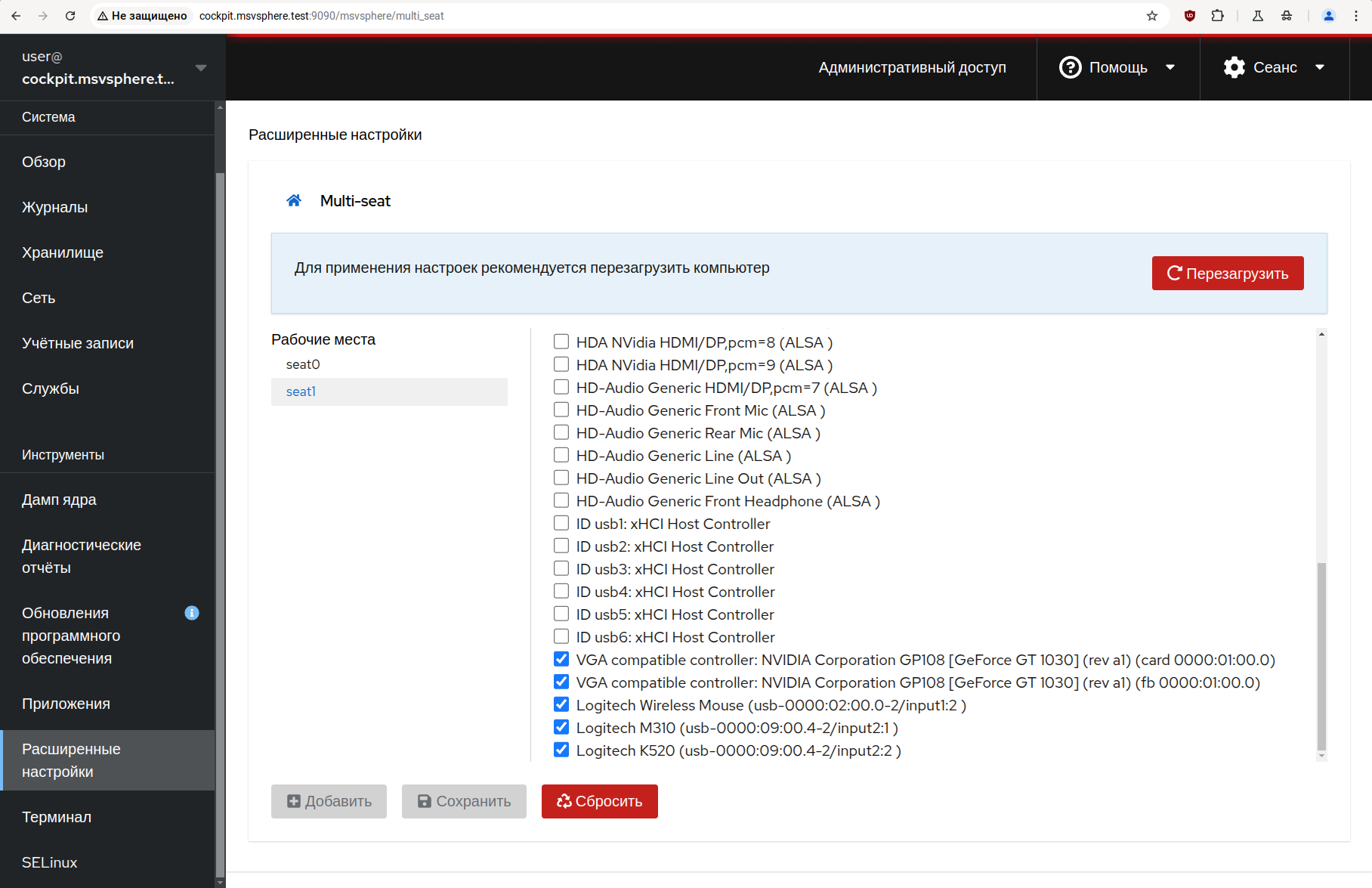Click the software updates info badge
Screen dimensions: 1372x888
pyautogui.click(x=192, y=613)
